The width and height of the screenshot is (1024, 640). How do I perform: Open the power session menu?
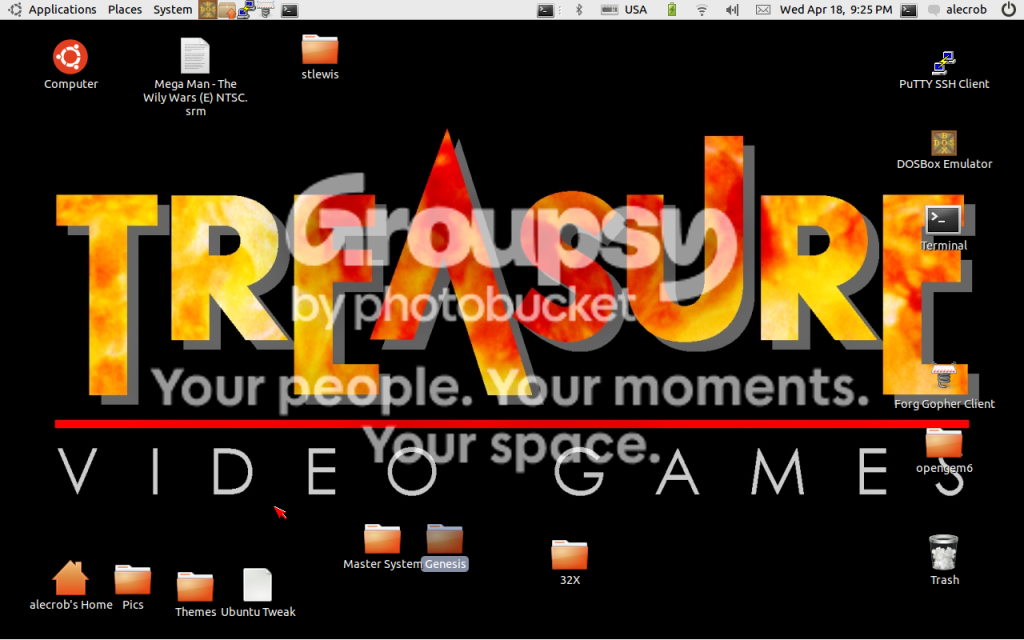(1008, 10)
